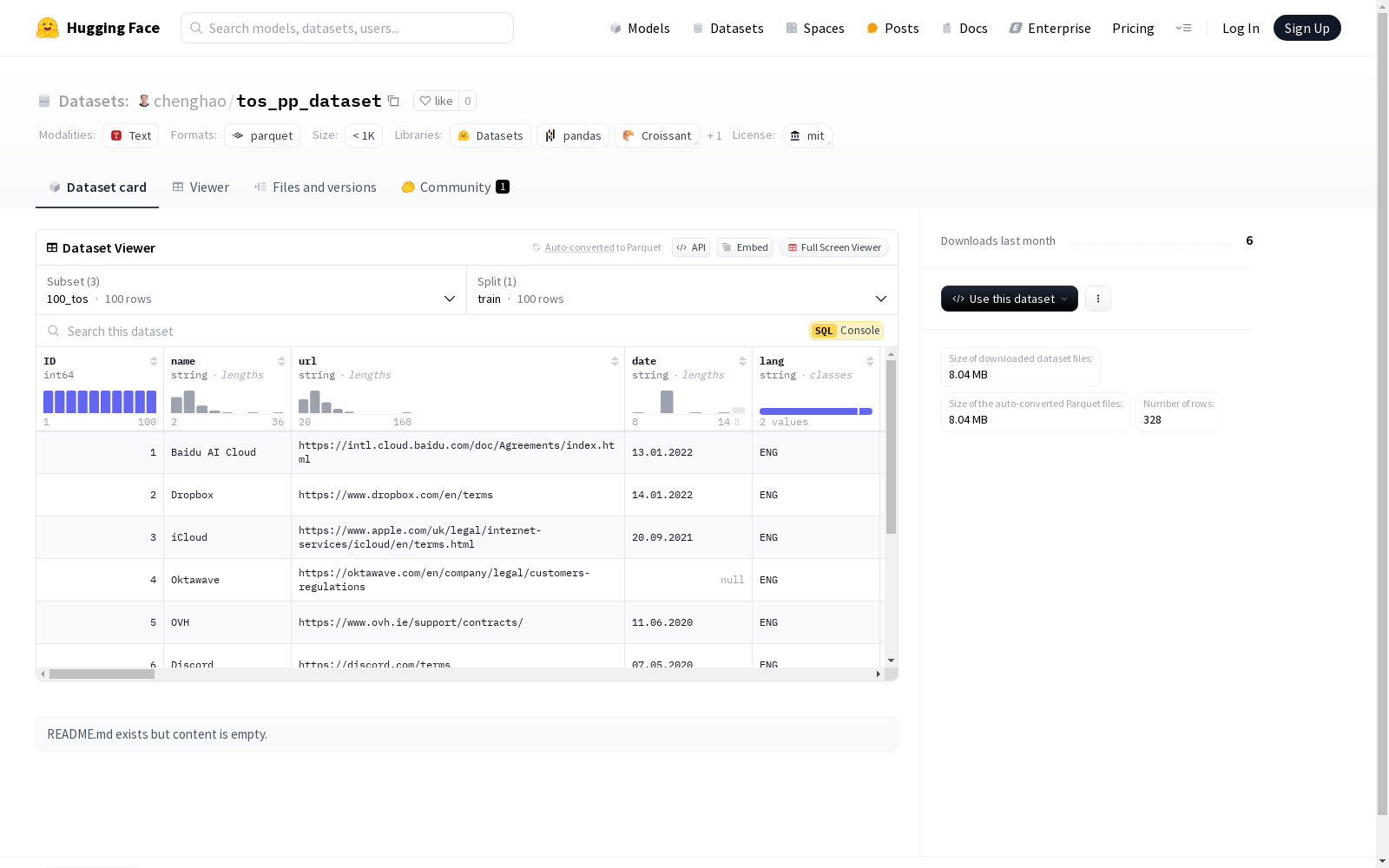Sort the url column using its arrows
This screenshot has width=1389, height=868.
point(615,361)
